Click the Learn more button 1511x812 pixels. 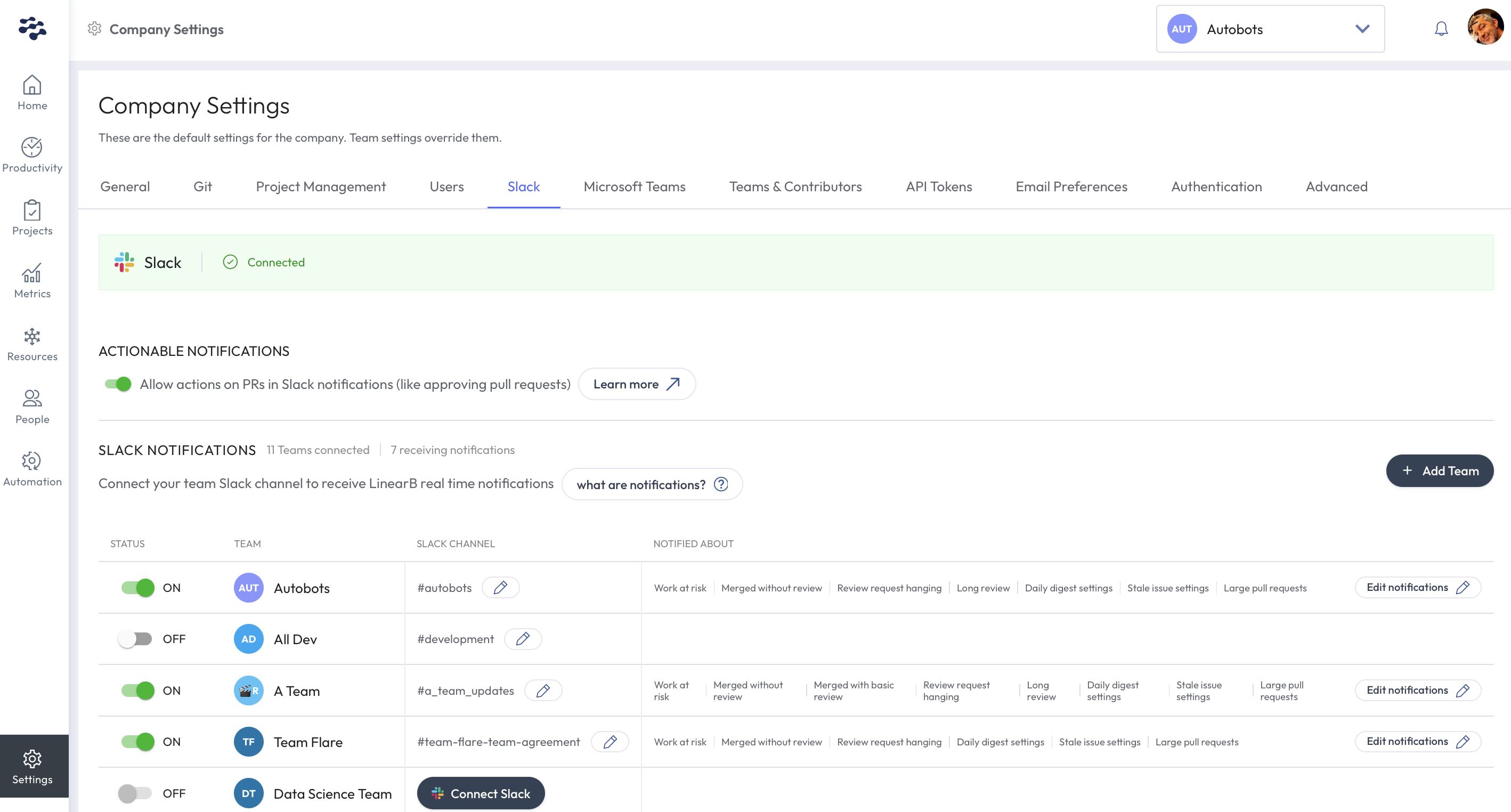[637, 384]
